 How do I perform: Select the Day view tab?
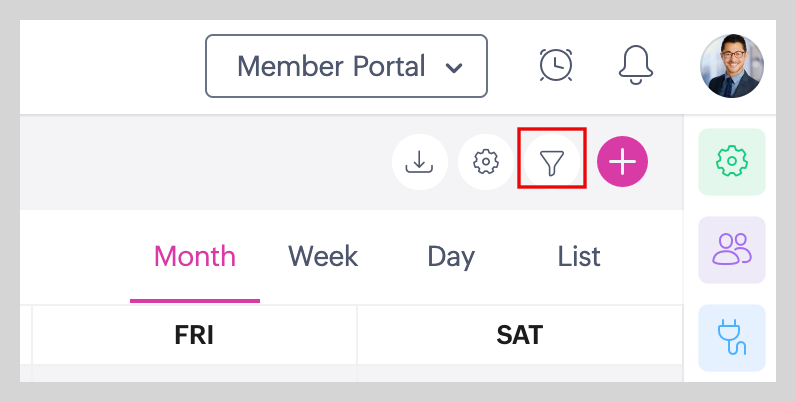point(451,257)
